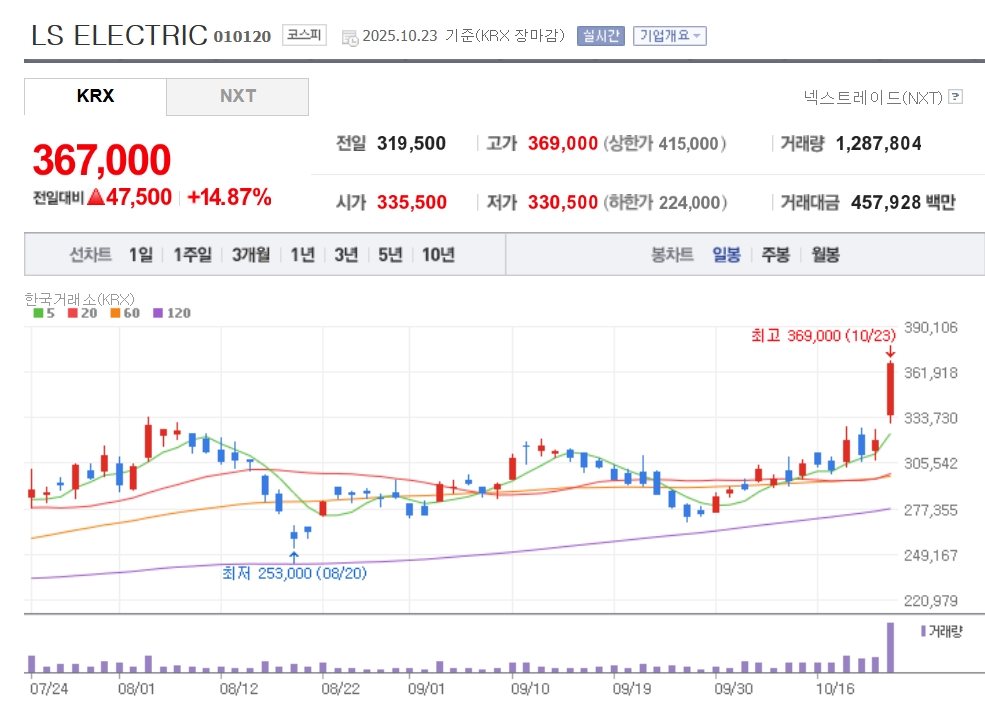The image size is (985, 723).
Task: Click the 실시간 real-time button
Action: [601, 36]
